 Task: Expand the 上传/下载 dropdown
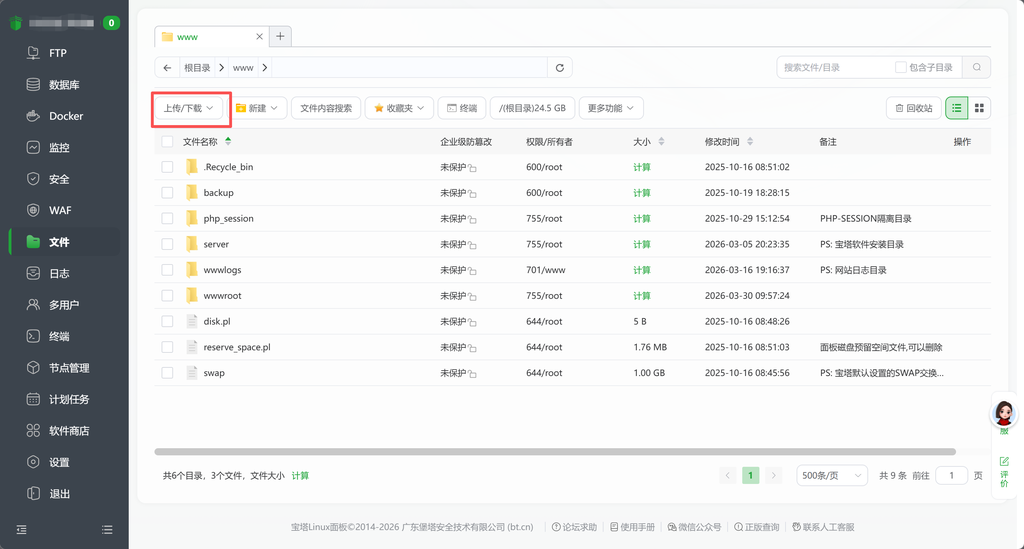188,108
